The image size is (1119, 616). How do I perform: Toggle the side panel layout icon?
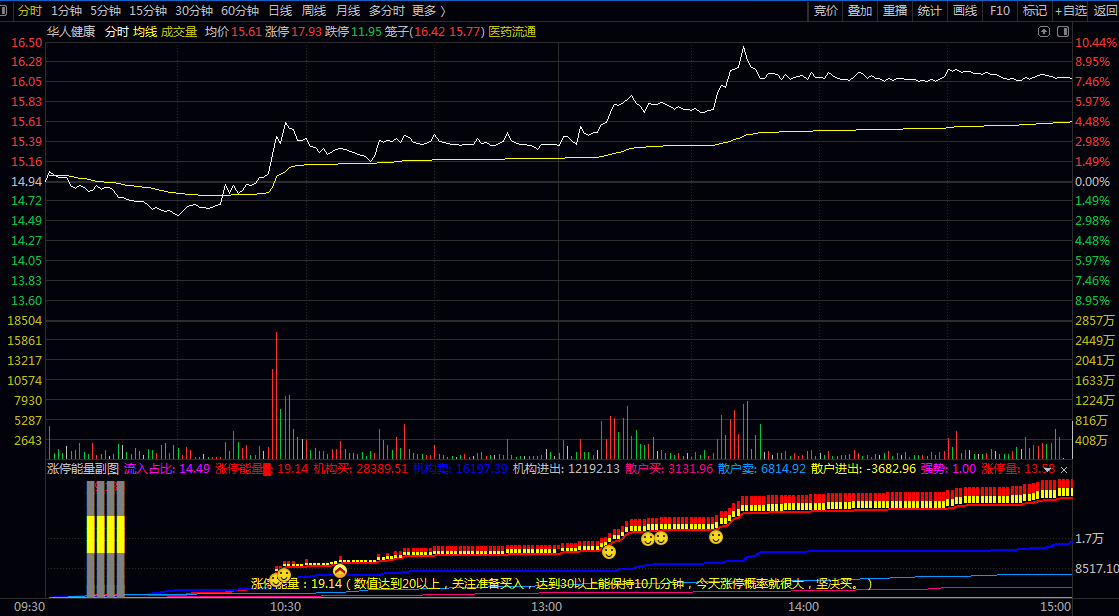1063,31
